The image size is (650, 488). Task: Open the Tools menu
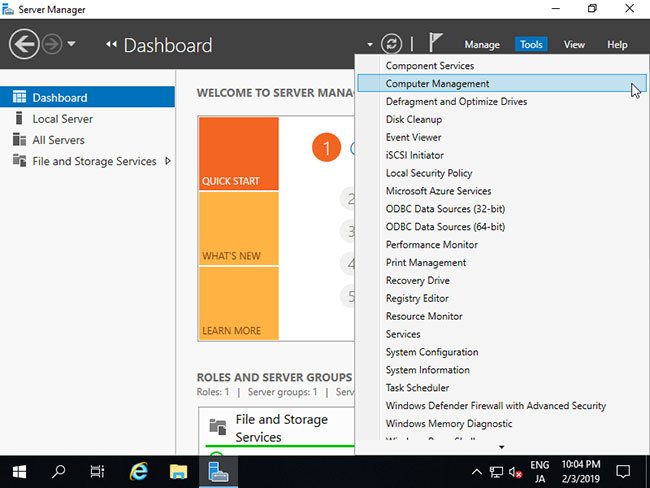[x=531, y=44]
